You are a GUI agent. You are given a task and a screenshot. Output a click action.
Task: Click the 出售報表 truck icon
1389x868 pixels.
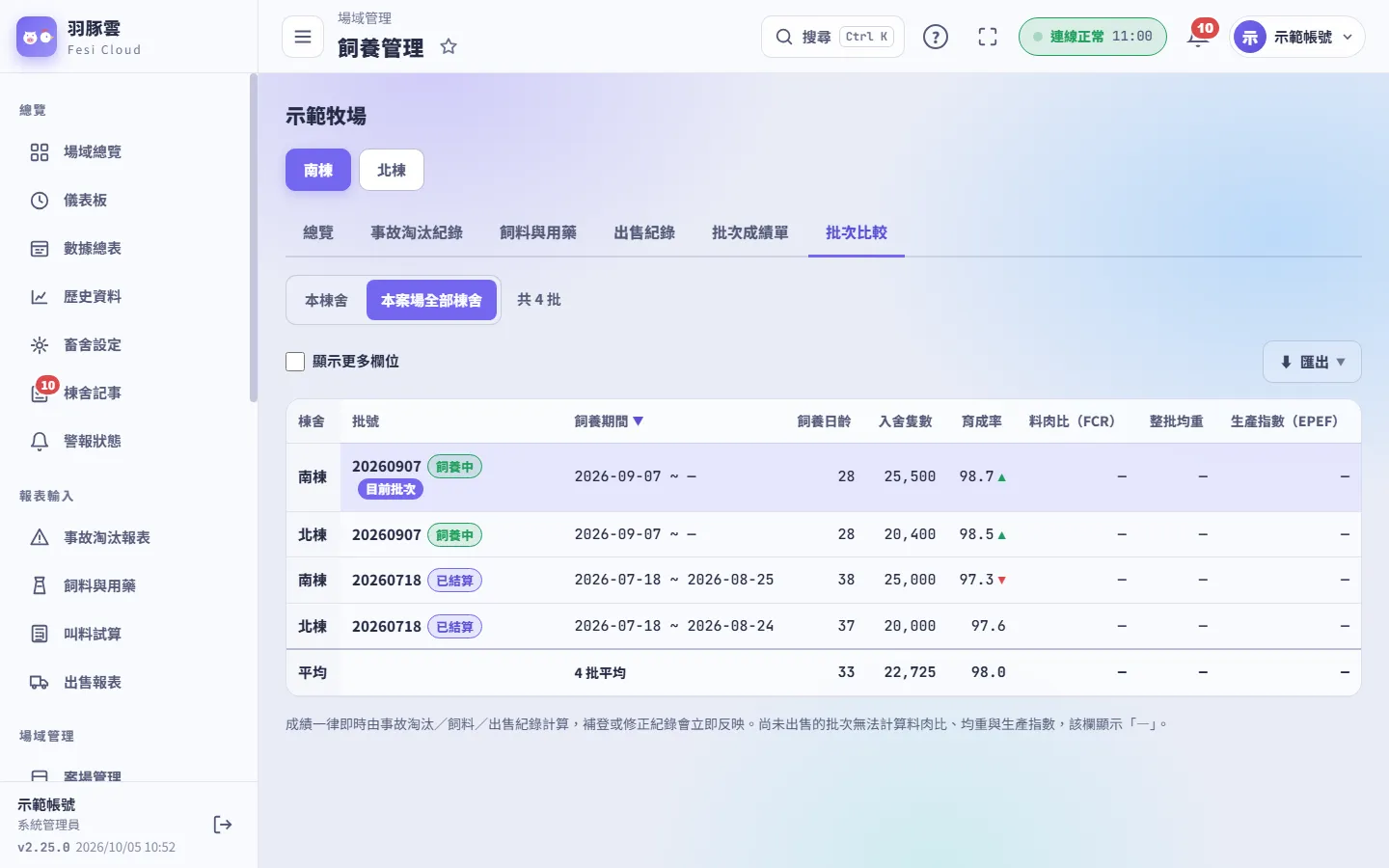(x=40, y=683)
